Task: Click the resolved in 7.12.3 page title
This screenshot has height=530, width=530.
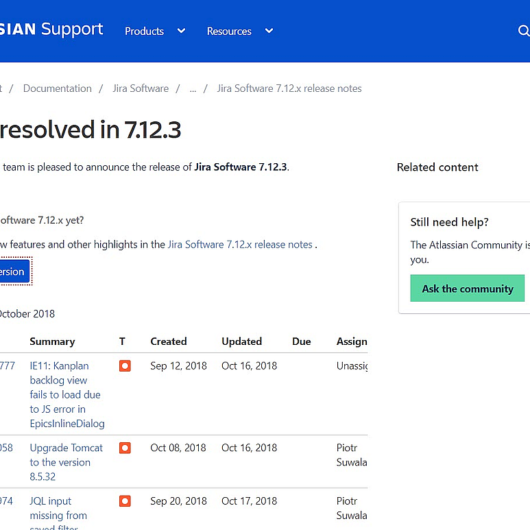Action: tap(90, 129)
